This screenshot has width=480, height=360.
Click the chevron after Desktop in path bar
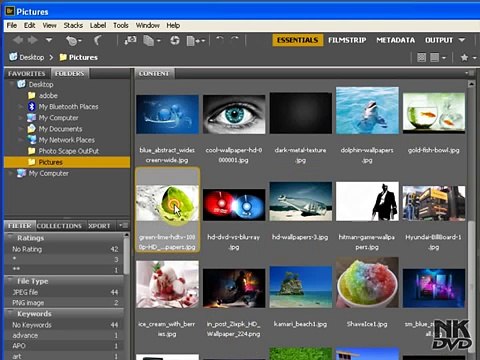click(x=51, y=58)
